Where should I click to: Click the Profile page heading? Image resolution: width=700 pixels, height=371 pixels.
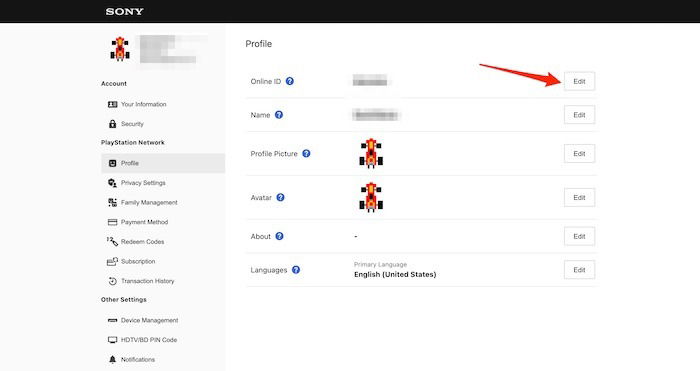coord(258,44)
